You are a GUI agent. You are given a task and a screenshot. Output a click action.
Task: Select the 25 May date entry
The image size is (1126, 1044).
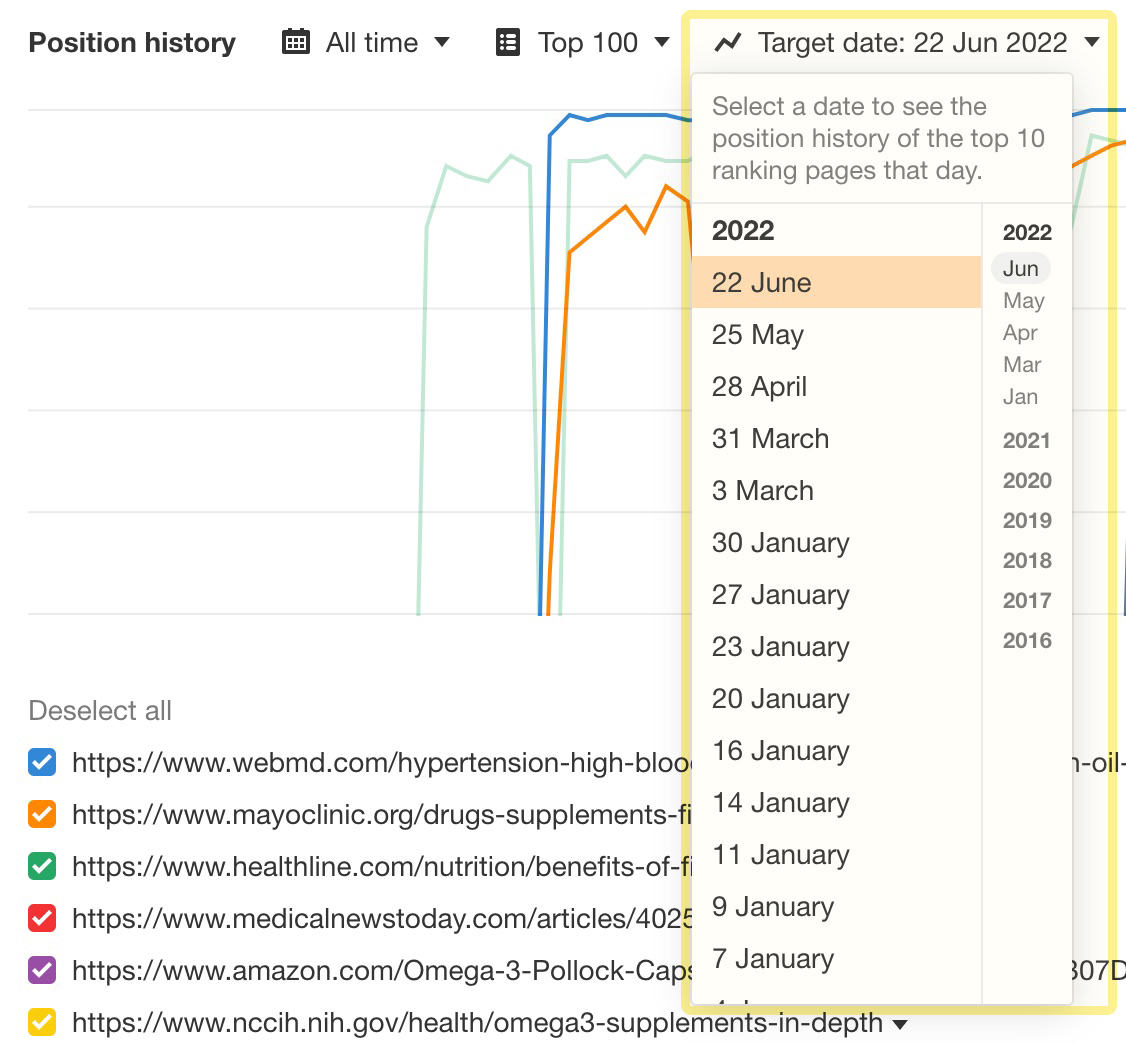coord(758,334)
